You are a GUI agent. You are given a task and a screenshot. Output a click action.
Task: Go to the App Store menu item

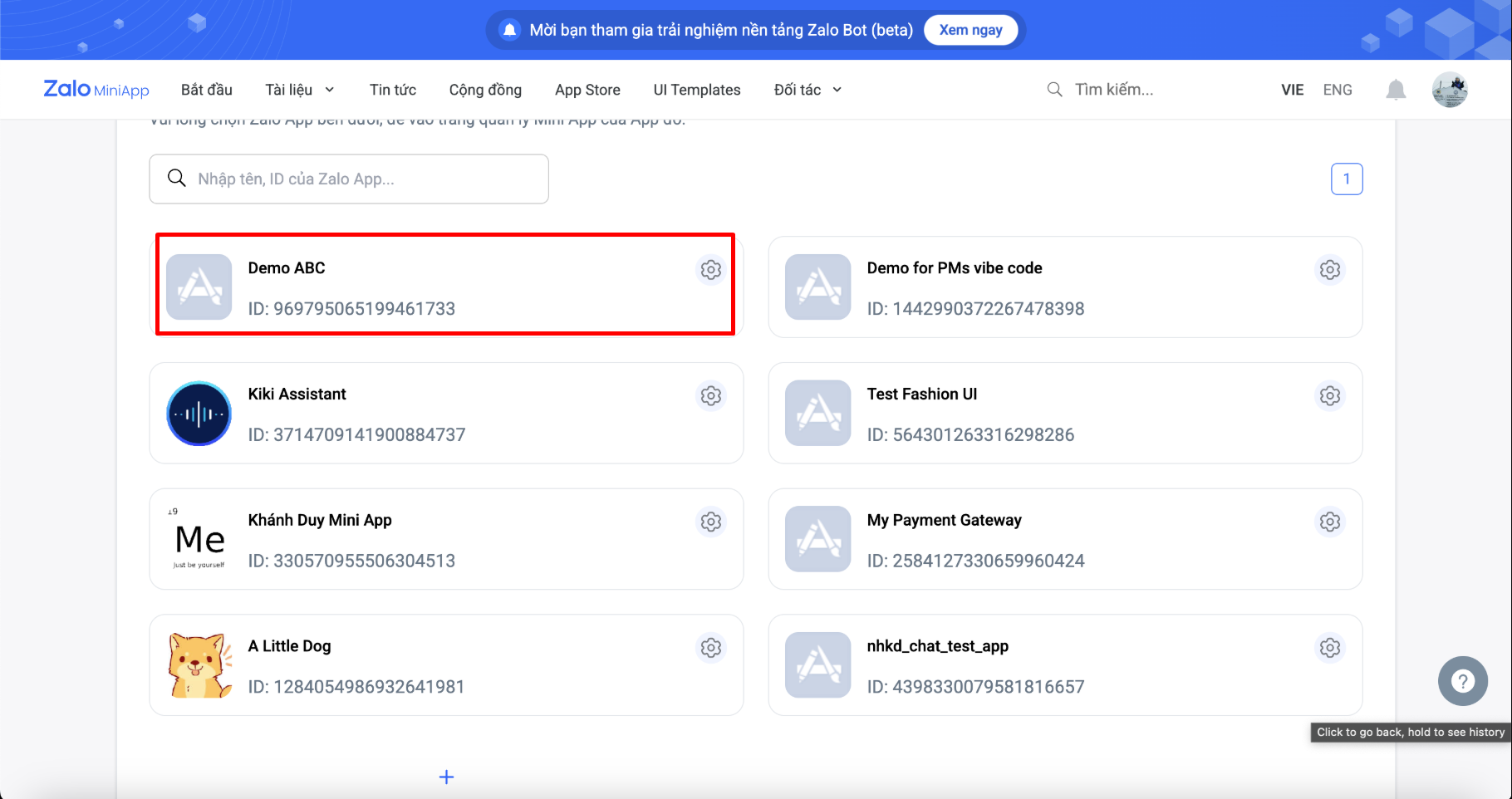(587, 89)
